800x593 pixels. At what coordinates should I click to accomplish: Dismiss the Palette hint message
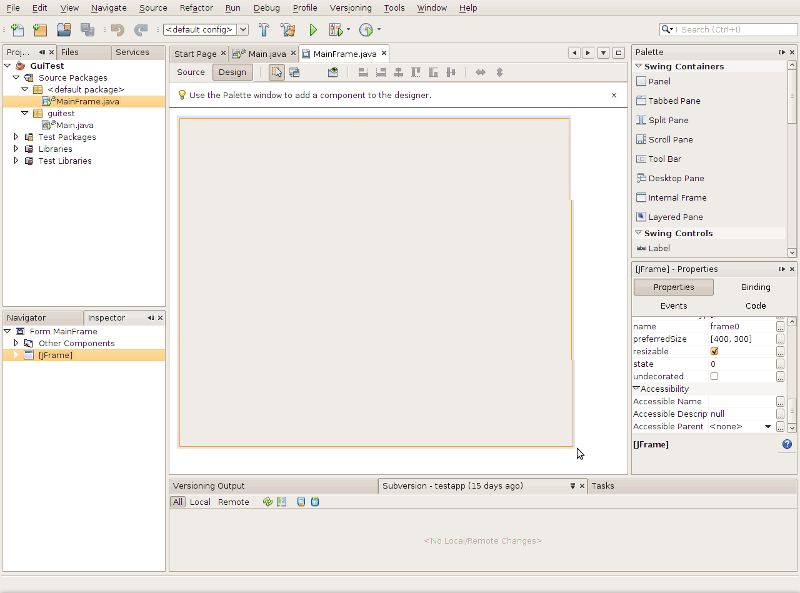[x=614, y=95]
